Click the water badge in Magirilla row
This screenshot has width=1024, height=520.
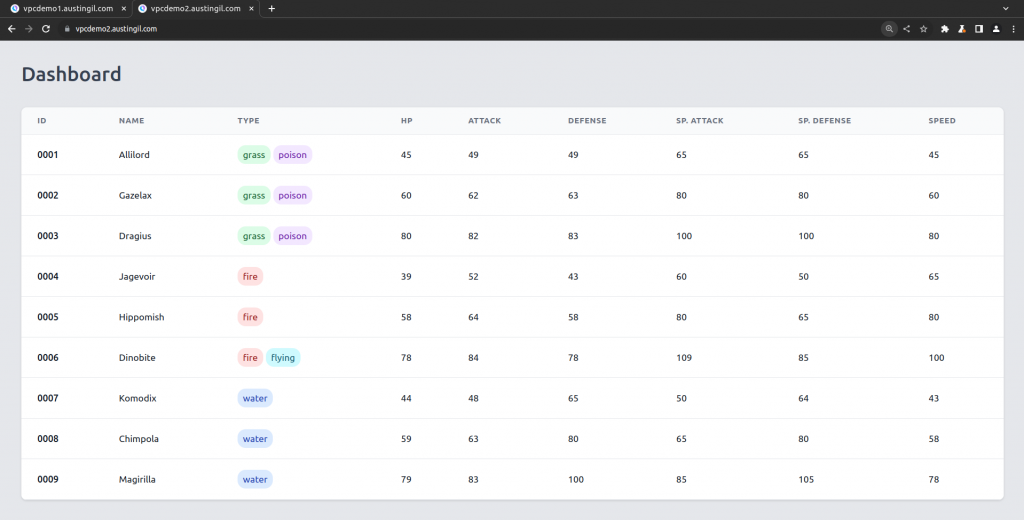[255, 479]
